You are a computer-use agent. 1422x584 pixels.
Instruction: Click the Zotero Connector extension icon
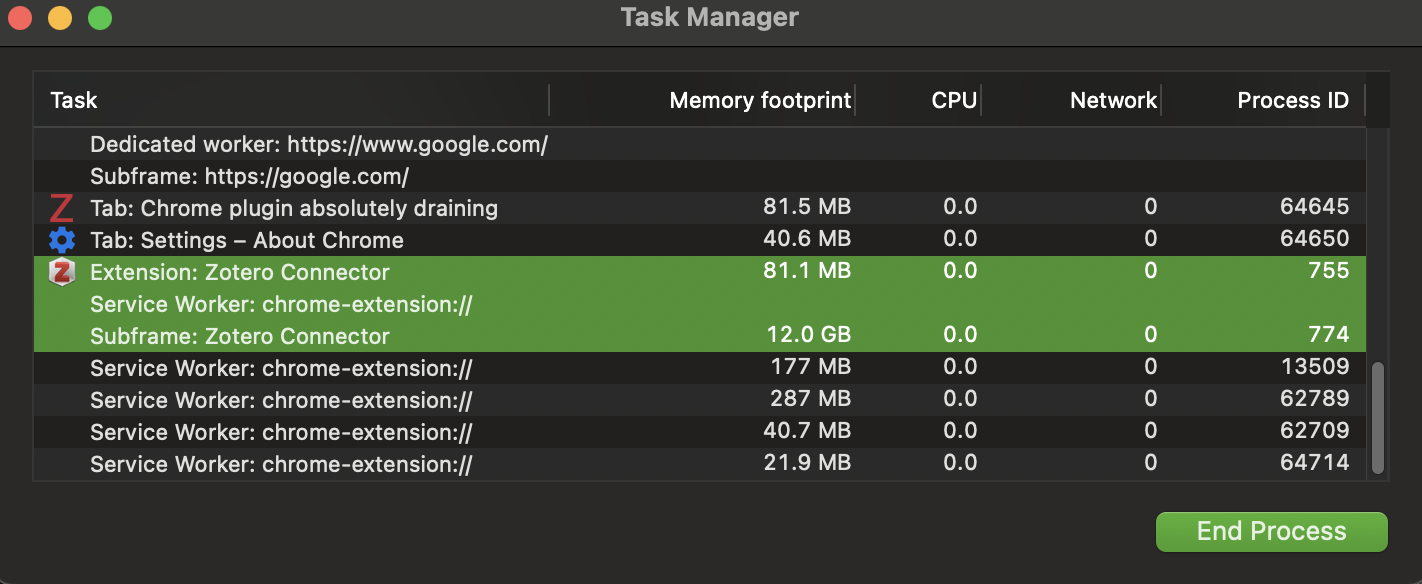(62, 272)
